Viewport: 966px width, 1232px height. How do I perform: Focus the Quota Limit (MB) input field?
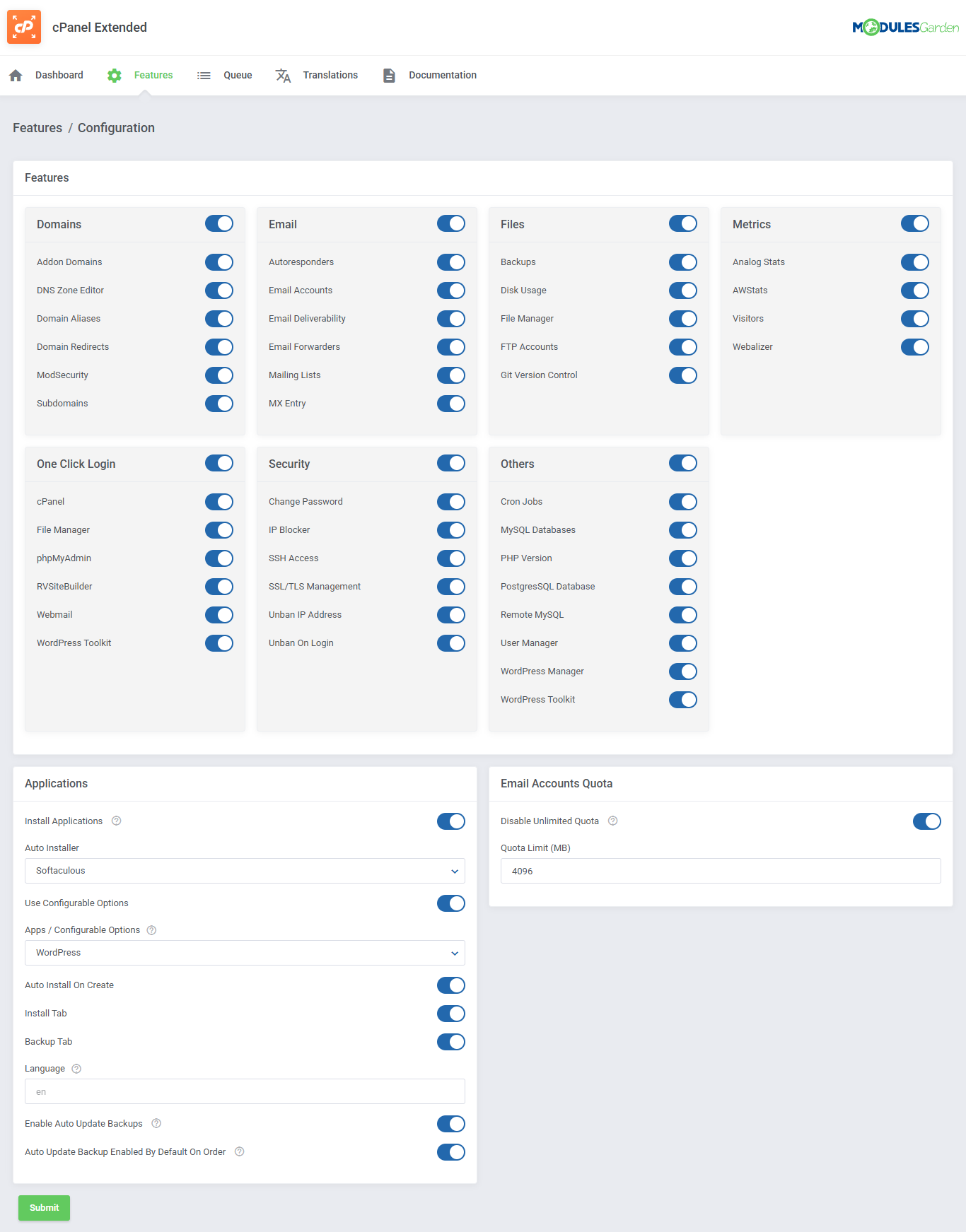tap(720, 871)
